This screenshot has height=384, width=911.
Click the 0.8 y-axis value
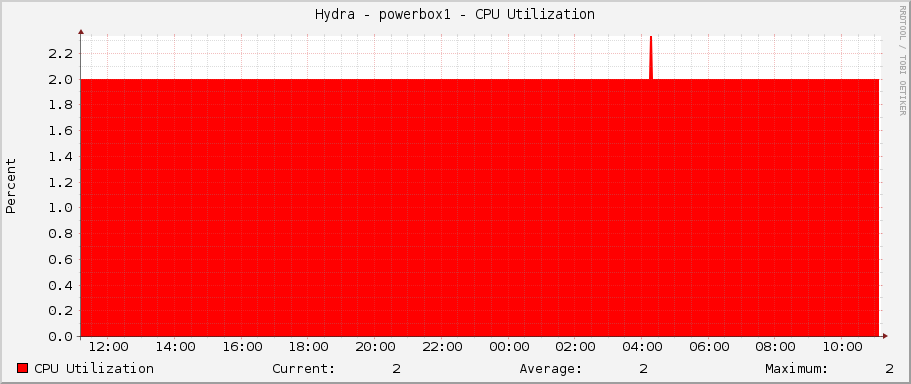[x=60, y=234]
